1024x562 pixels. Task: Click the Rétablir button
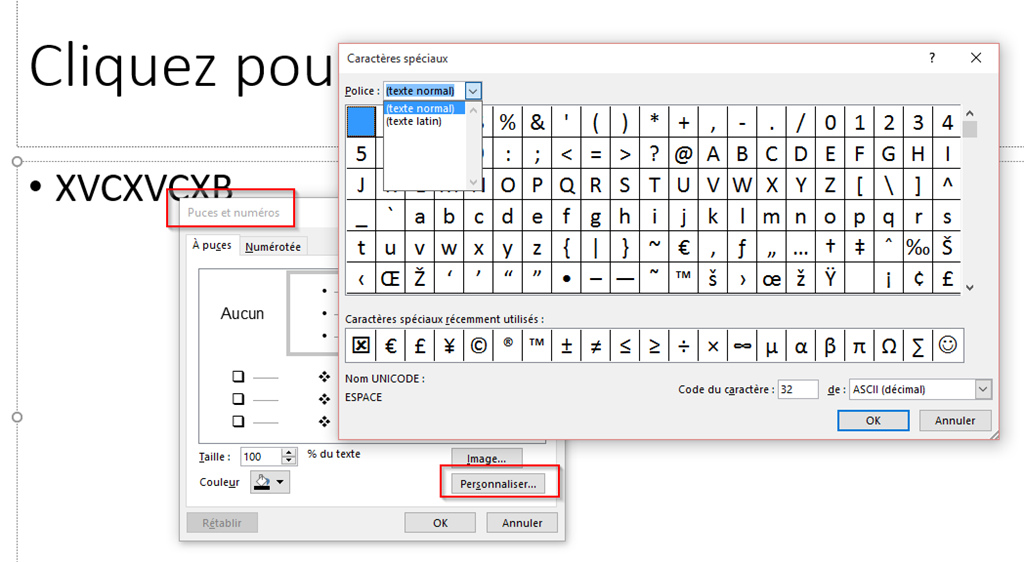pyautogui.click(x=222, y=523)
